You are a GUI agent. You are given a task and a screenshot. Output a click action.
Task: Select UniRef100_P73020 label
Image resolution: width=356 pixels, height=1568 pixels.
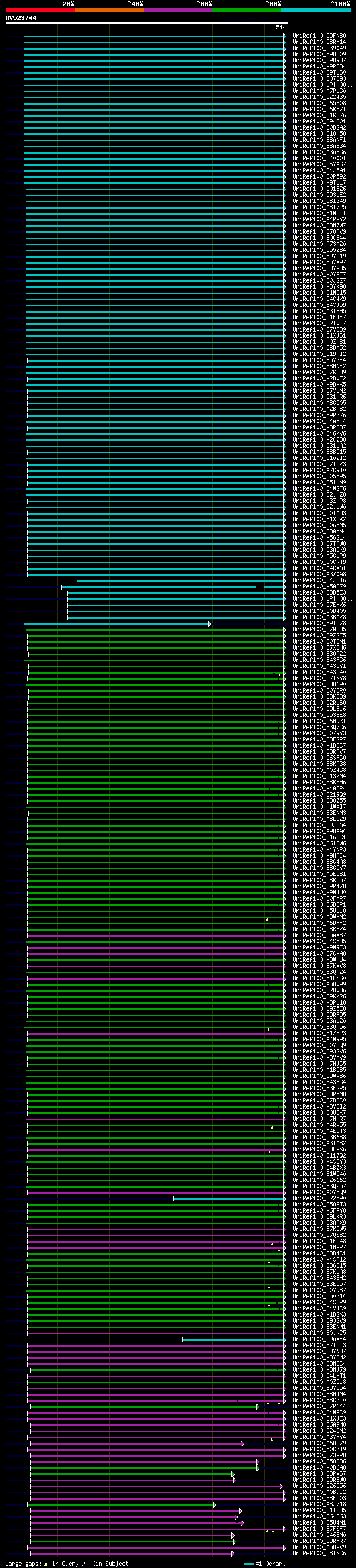(x=319, y=244)
